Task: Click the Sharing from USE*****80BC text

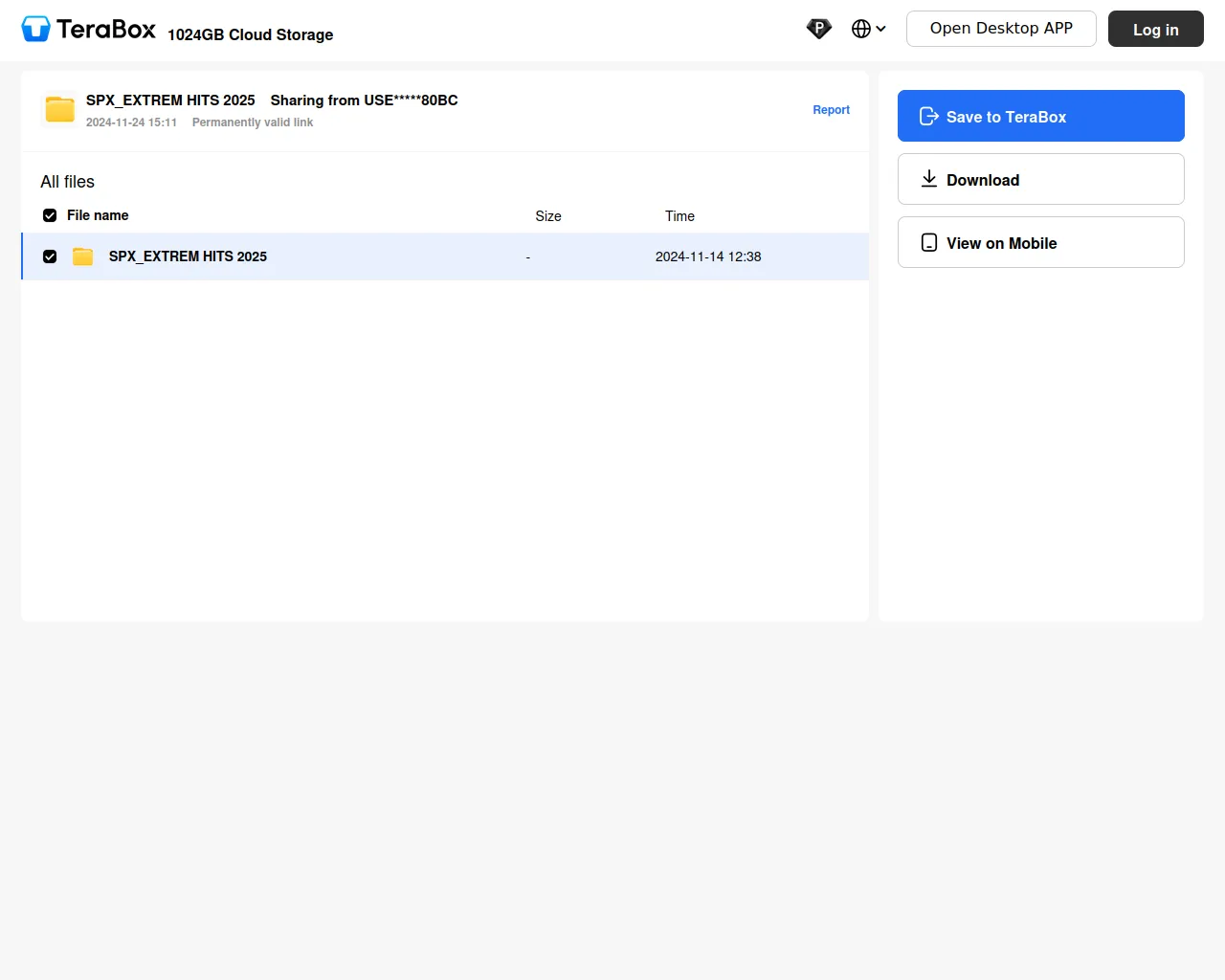Action: click(x=365, y=100)
